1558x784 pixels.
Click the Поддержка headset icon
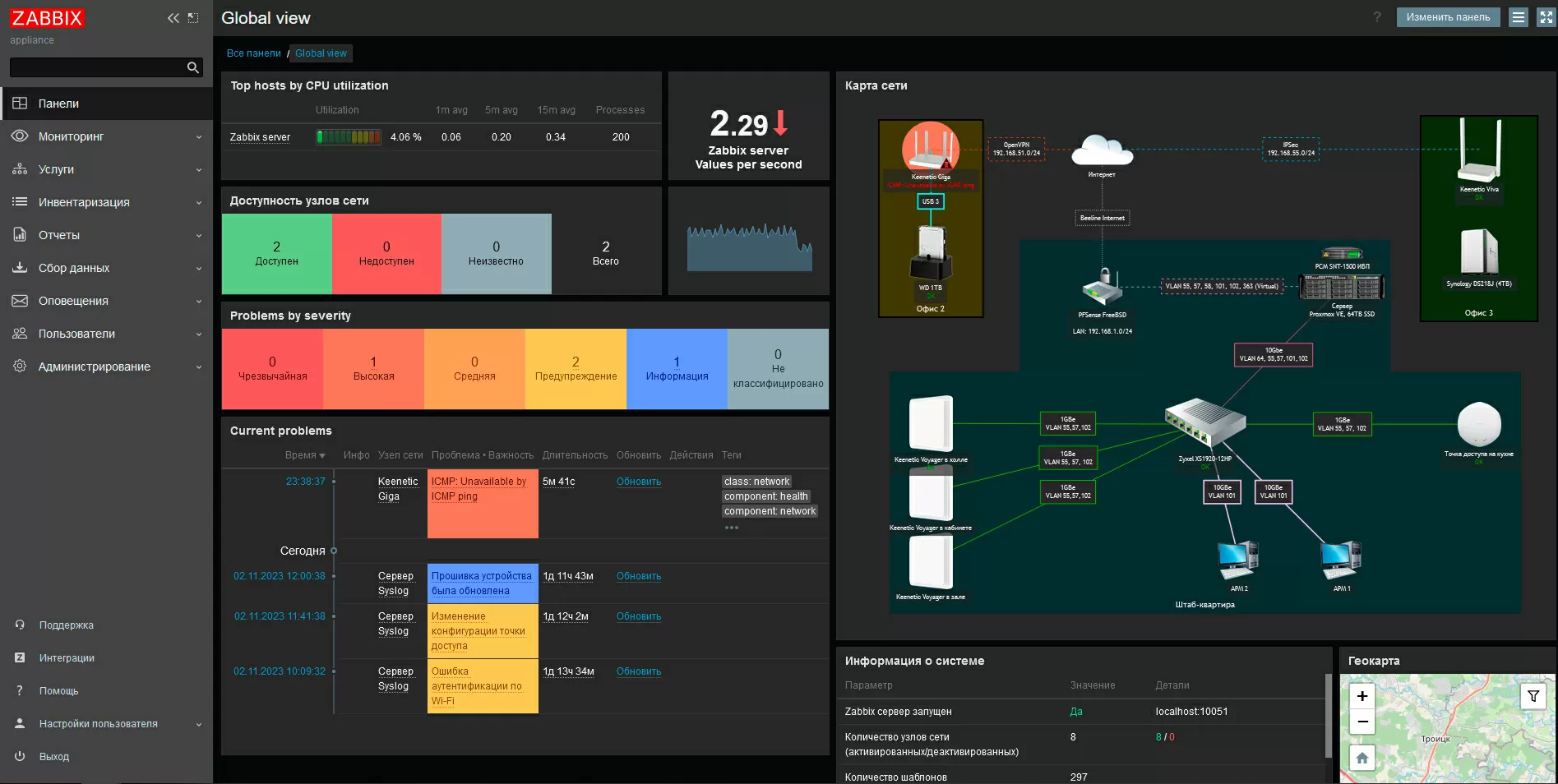pyautogui.click(x=20, y=625)
